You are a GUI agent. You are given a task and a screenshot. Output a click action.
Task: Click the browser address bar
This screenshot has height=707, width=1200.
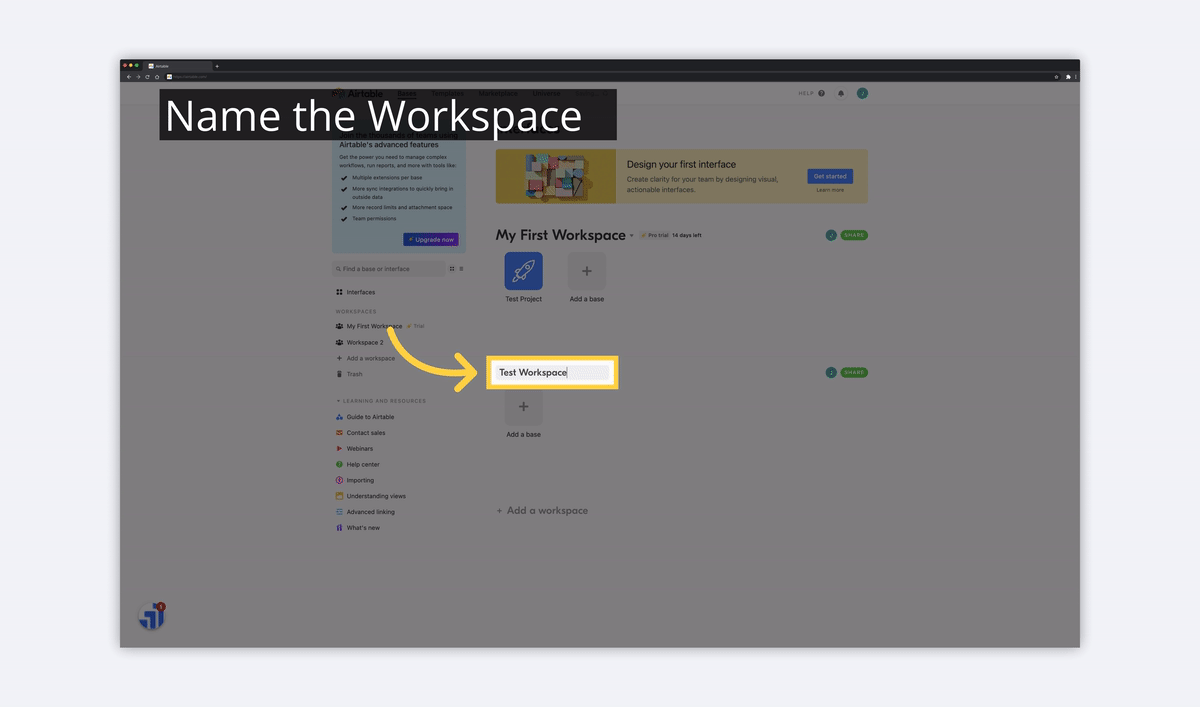[x=608, y=76]
